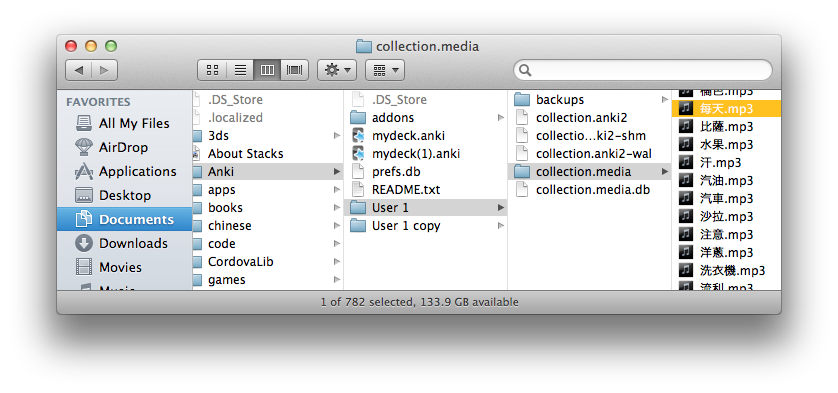
Task: Select the README.txt file
Action: (x=425, y=190)
